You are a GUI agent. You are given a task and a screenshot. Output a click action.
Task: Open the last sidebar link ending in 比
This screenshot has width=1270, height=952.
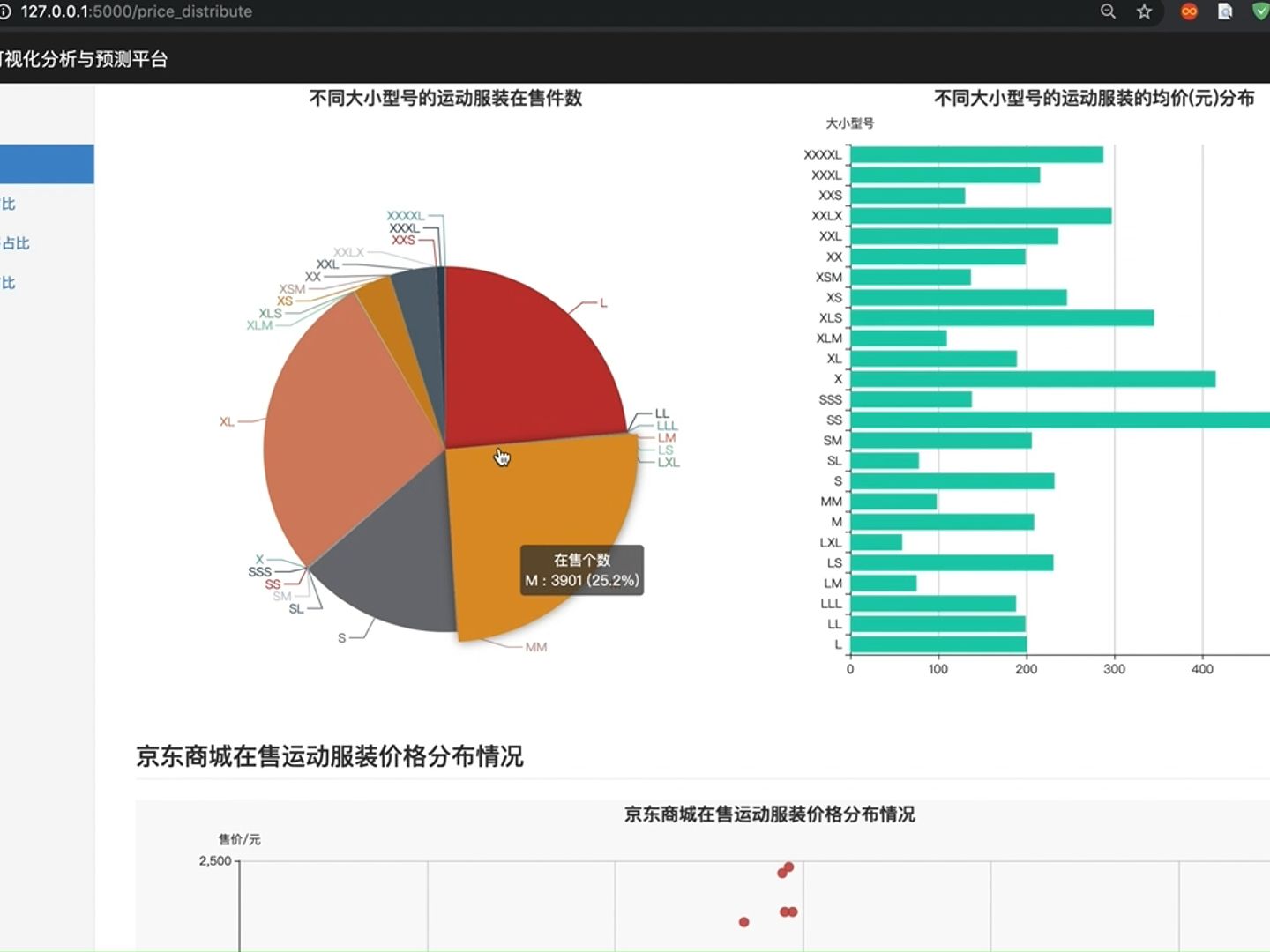click(8, 283)
